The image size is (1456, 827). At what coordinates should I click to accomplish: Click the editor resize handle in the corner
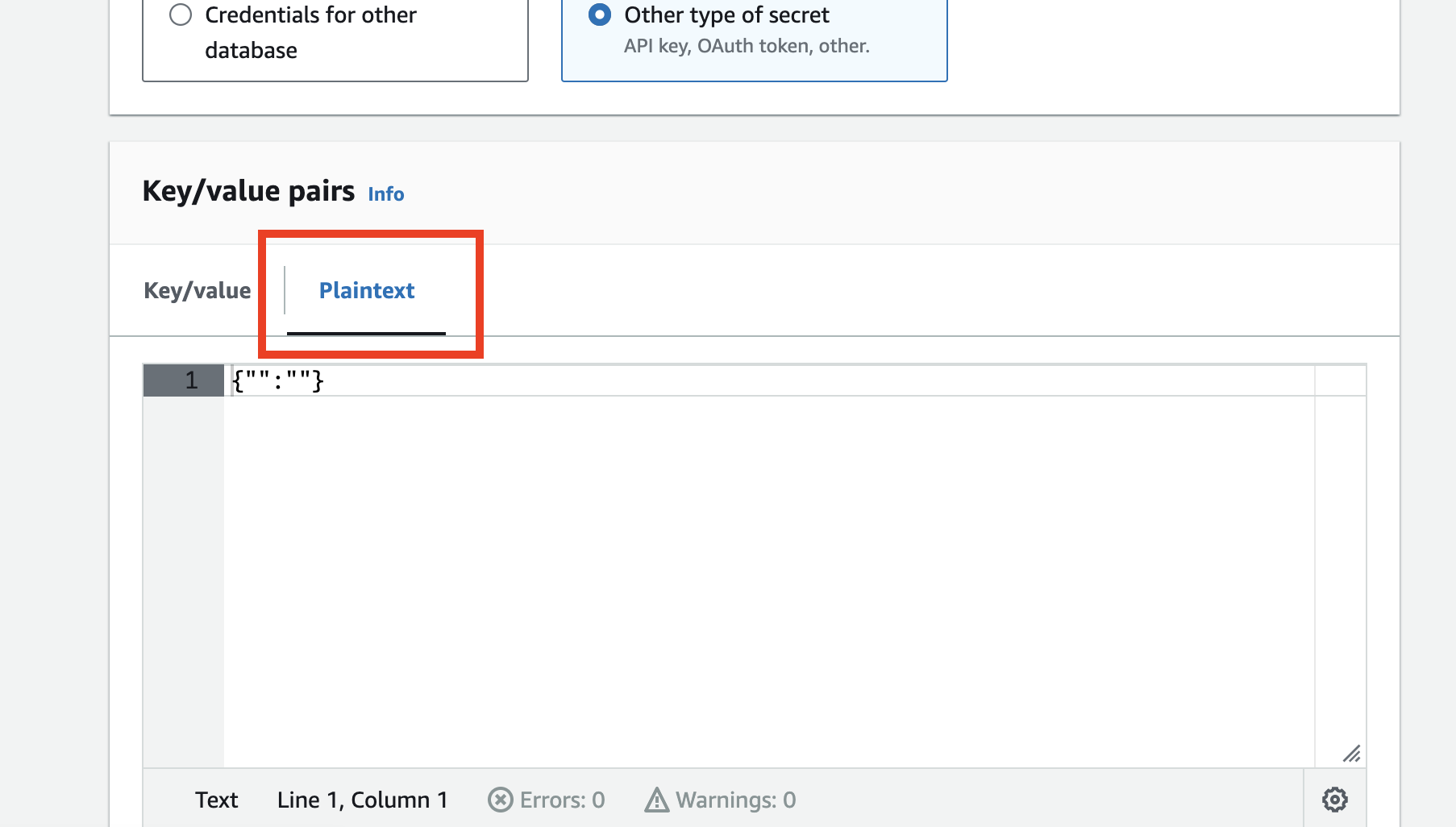[x=1352, y=754]
